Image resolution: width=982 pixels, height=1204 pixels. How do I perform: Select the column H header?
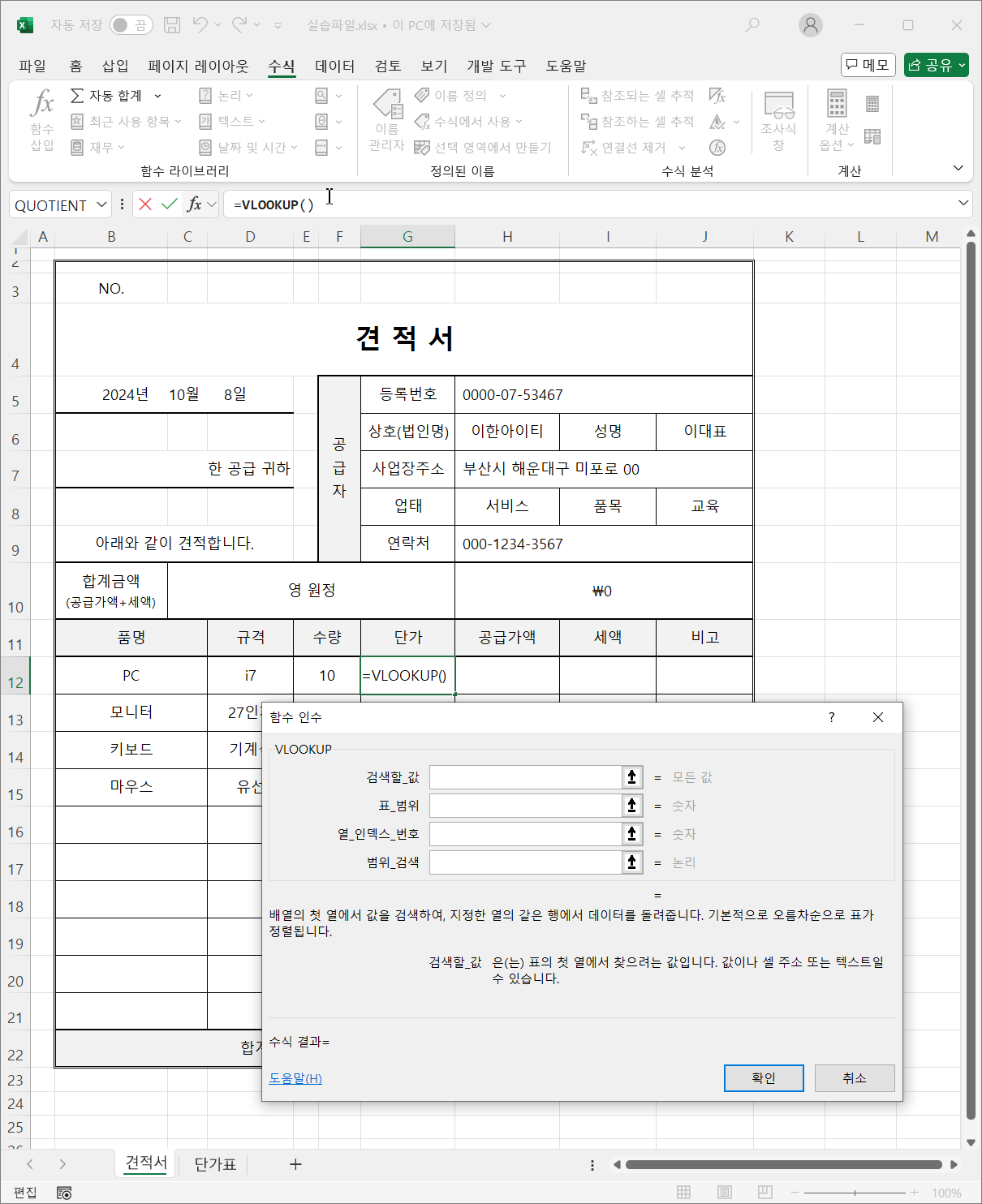click(507, 237)
